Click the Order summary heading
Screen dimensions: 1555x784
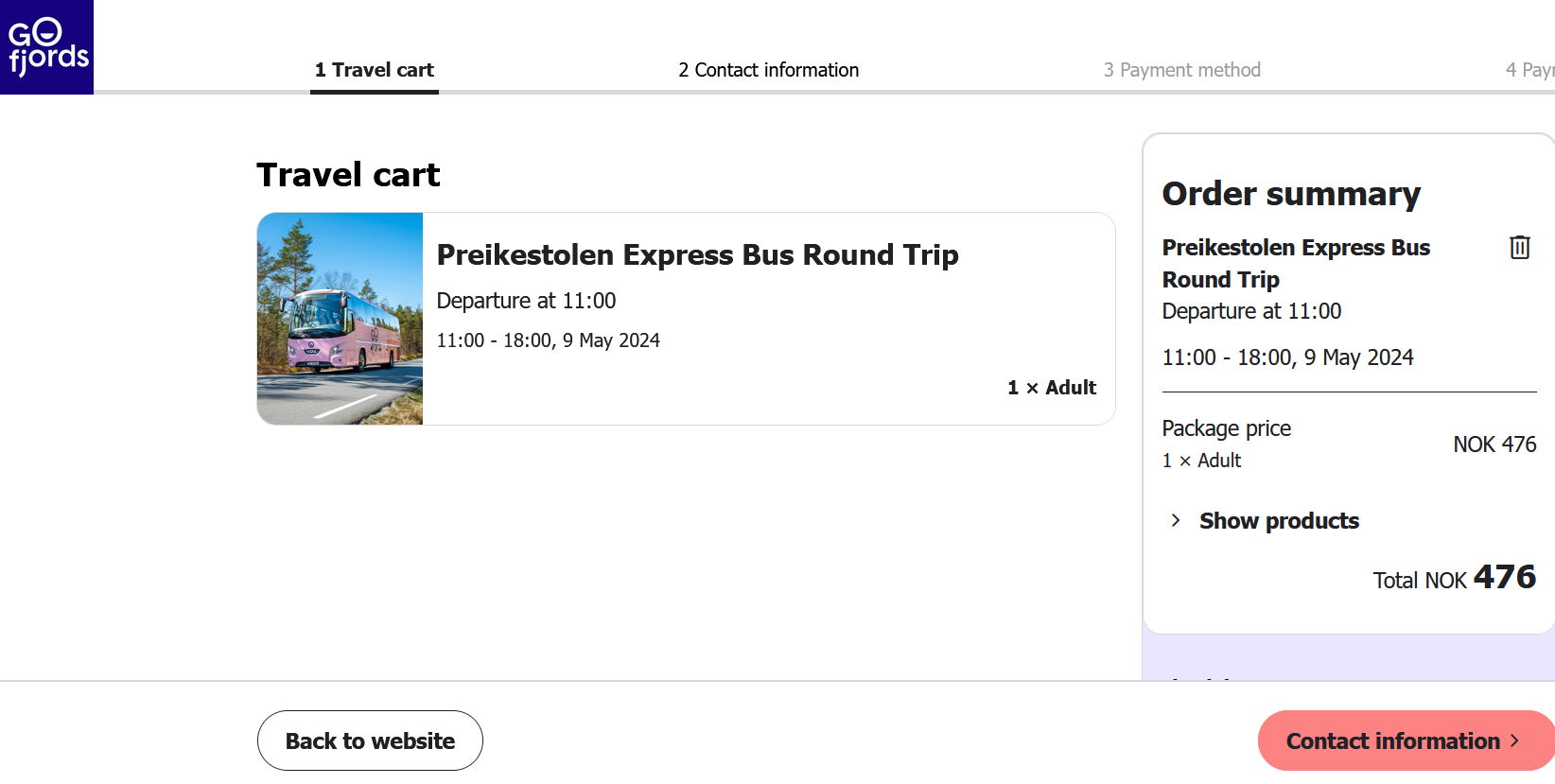[x=1291, y=194]
